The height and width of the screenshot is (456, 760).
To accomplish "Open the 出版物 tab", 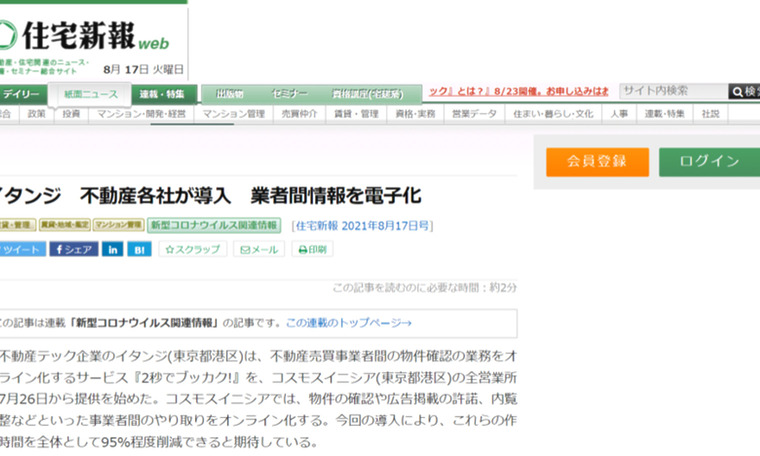I will click(230, 94).
